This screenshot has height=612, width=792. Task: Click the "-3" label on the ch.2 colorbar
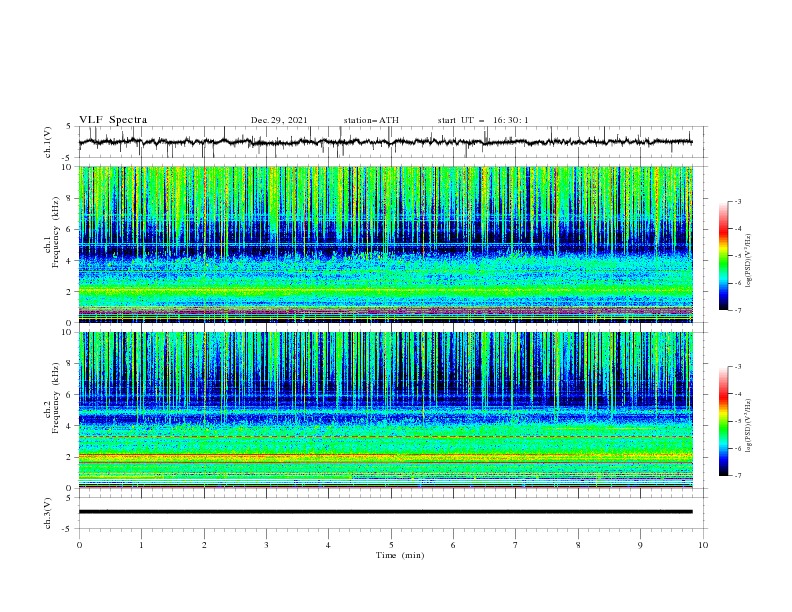tap(738, 367)
